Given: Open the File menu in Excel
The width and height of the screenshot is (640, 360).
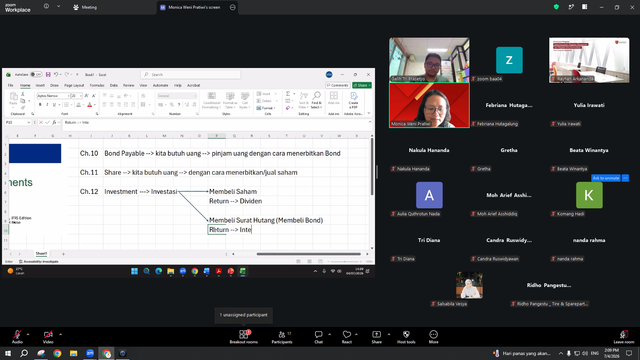Looking at the screenshot, I should click(11, 85).
